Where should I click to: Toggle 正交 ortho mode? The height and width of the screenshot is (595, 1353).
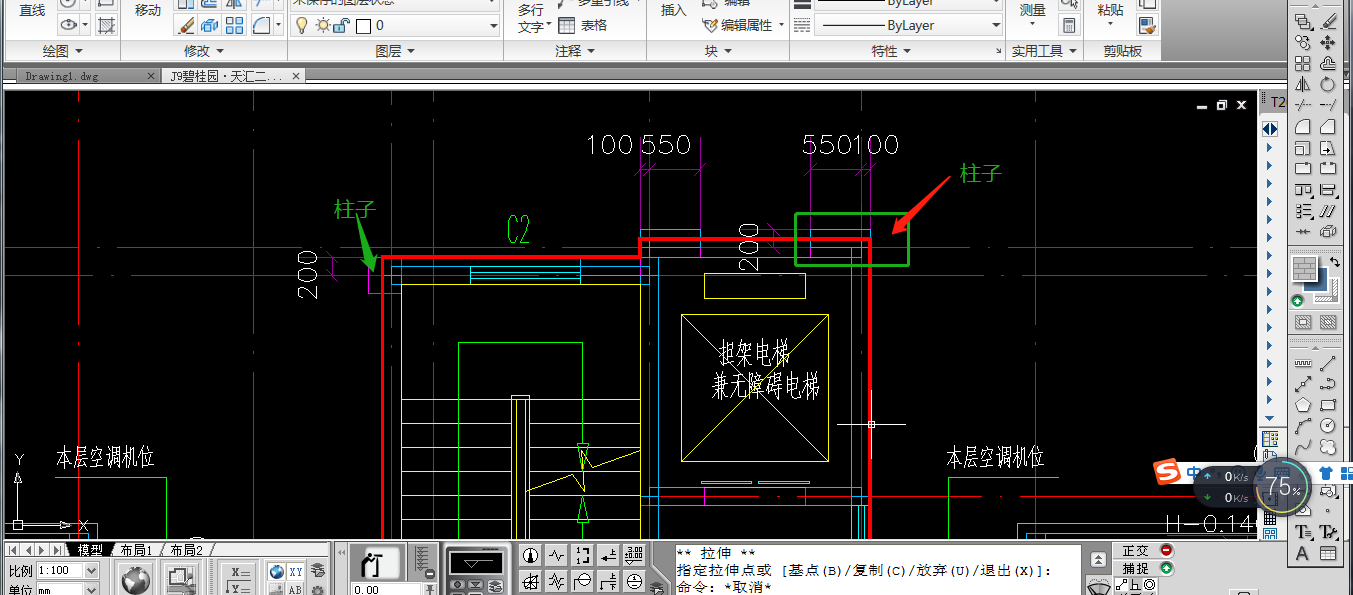pos(1145,551)
